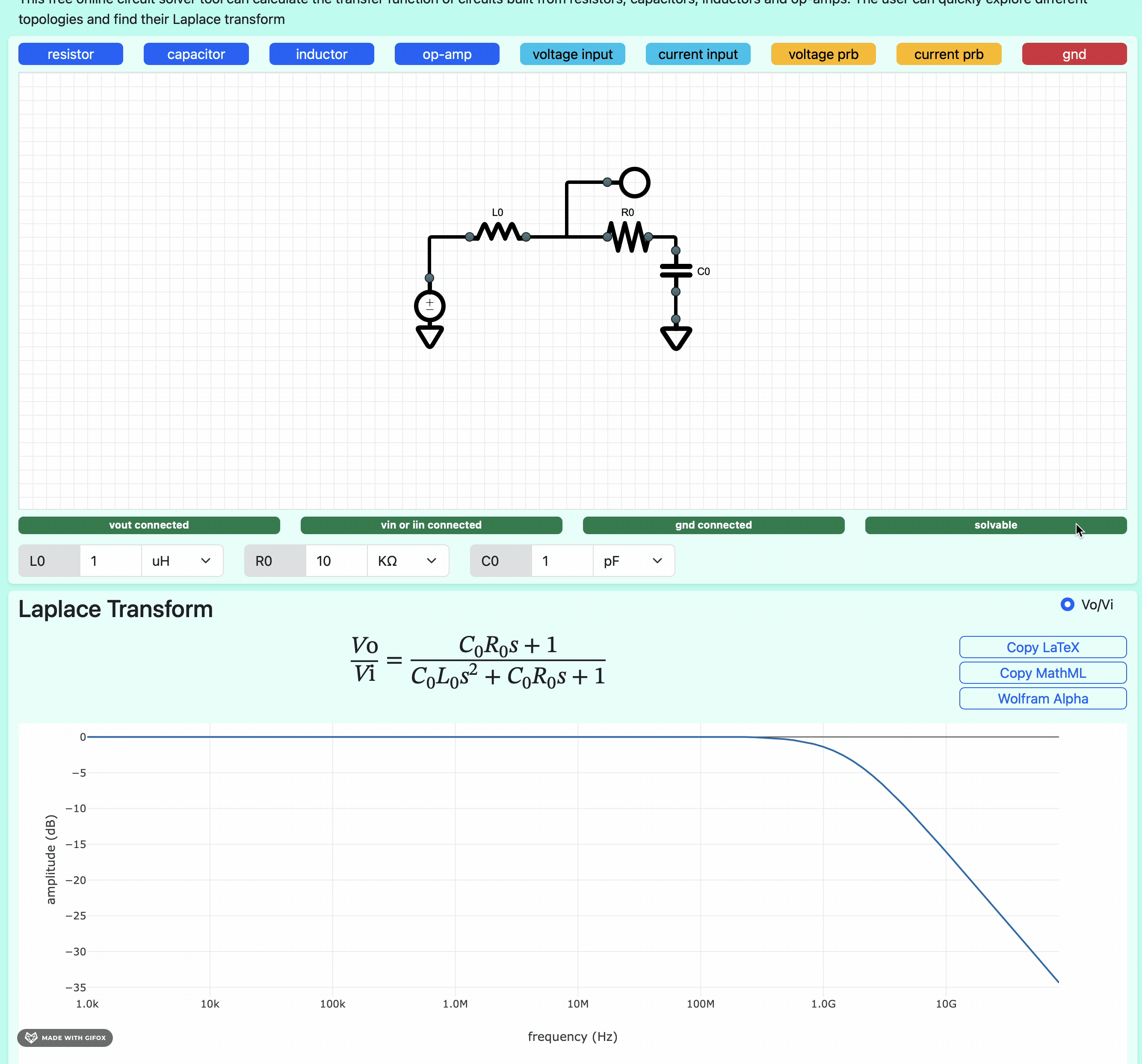The width and height of the screenshot is (1142, 1064).
Task: Click the R0 resistor symbol
Action: click(628, 236)
